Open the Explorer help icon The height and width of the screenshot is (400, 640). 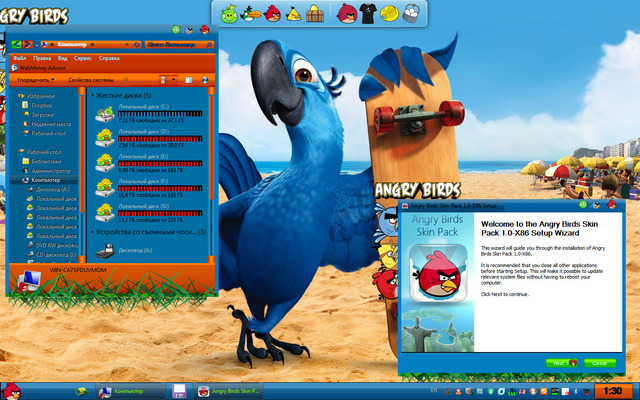(x=205, y=80)
